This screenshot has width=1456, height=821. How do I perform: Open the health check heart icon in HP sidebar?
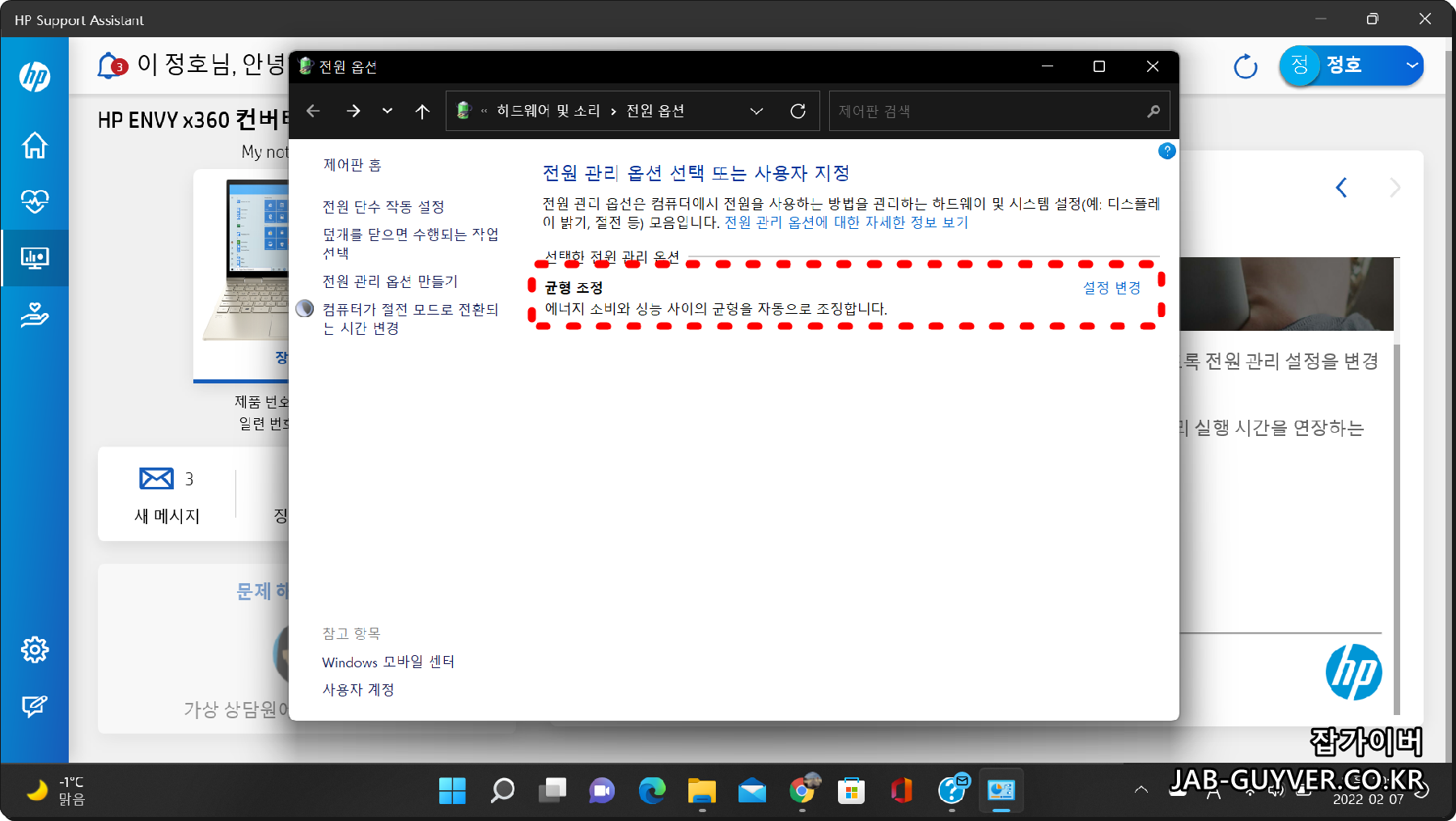coord(35,201)
